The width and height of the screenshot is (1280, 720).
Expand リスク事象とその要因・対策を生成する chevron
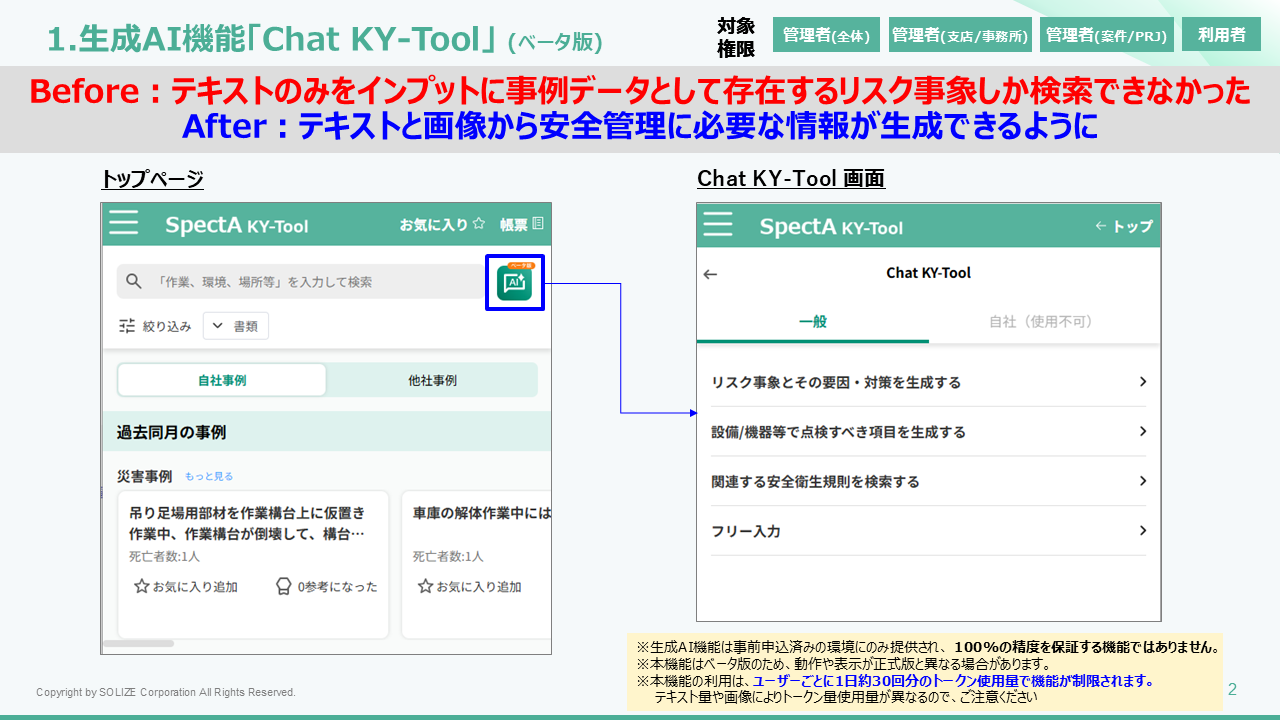point(1142,382)
